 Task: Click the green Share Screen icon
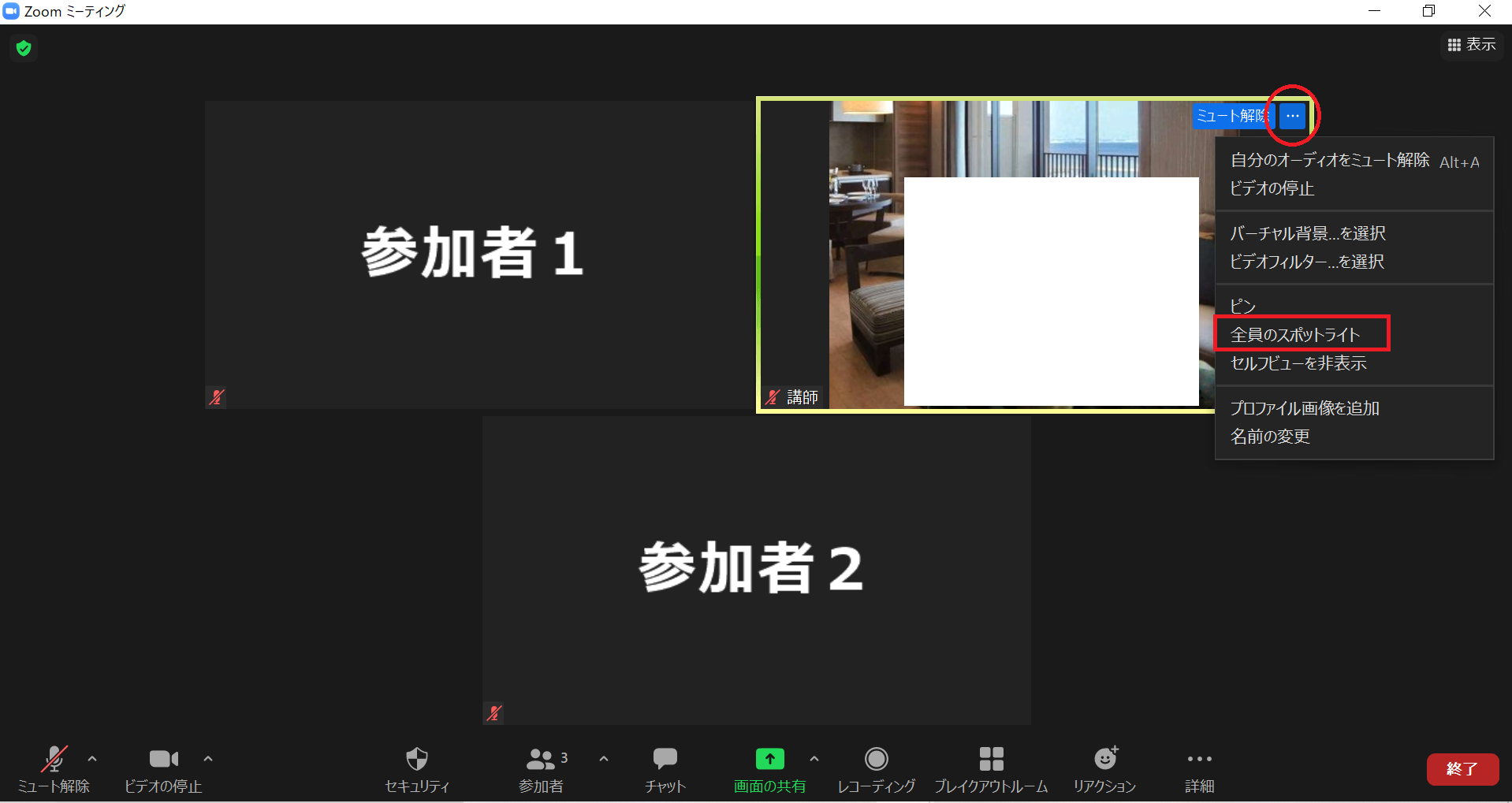[769, 760]
